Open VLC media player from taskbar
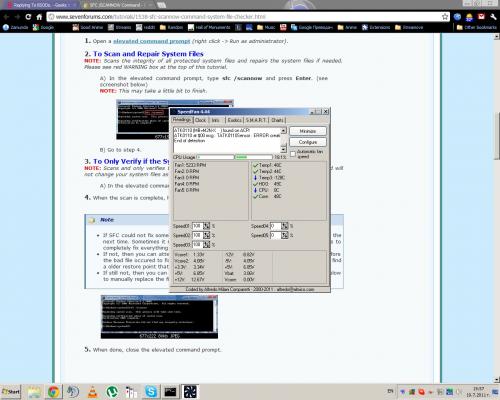Viewport: 500px width, 400px height. [x=92, y=392]
